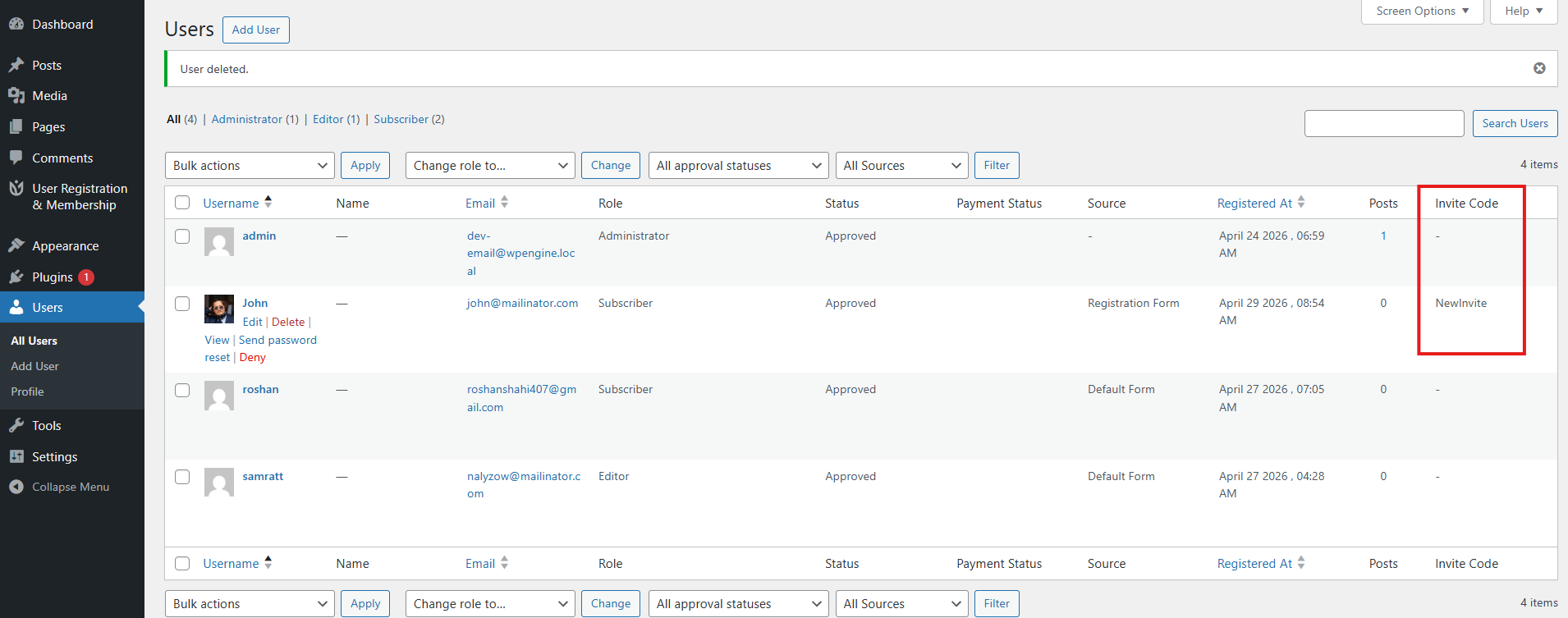Open the bottom 'All Sources' dropdown
Viewport: 1568px width, 618px height.
[902, 603]
